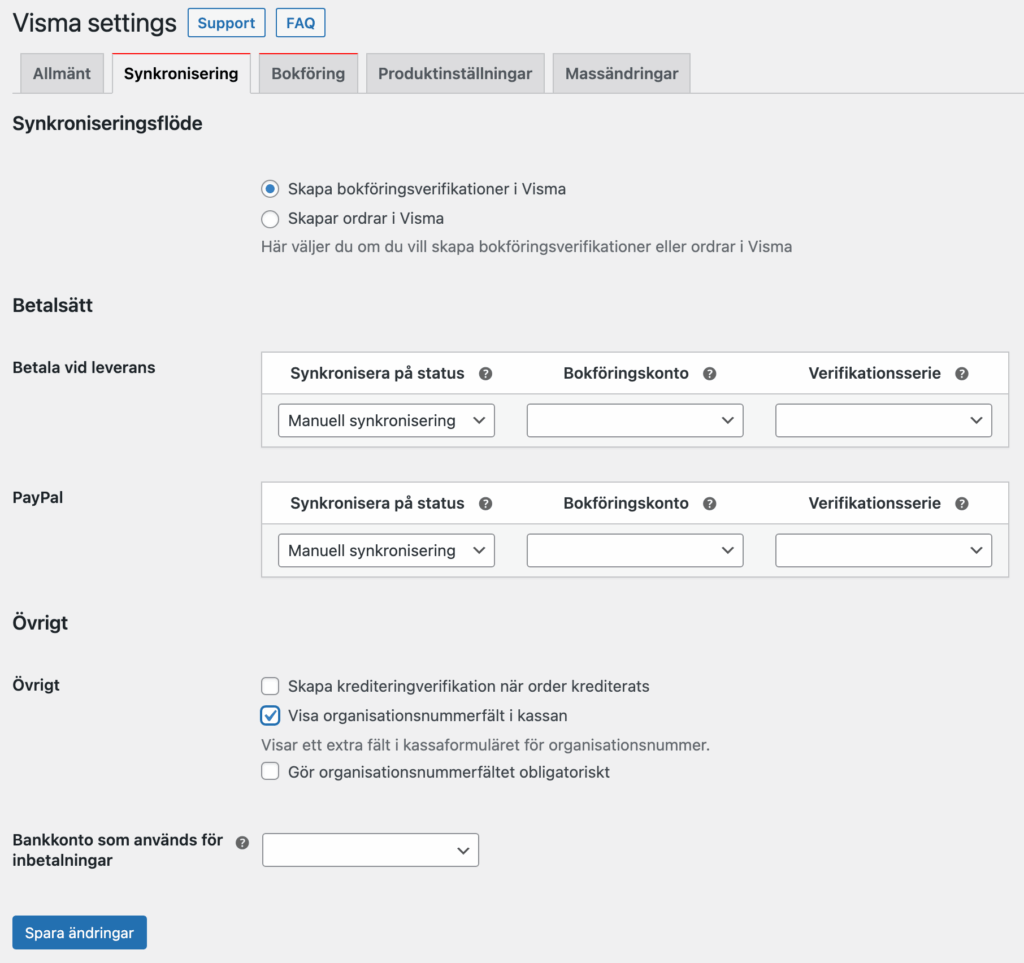1024x963 pixels.
Task: Open help tooltip for Betala vid leverans status column
Action: tap(486, 373)
